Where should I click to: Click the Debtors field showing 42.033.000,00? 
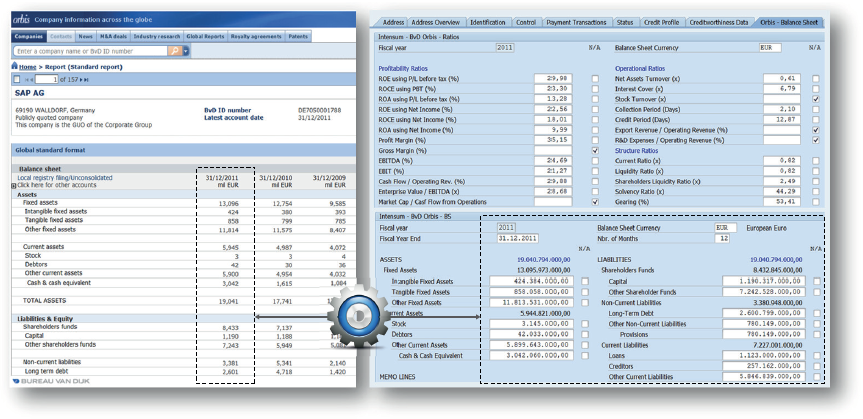(x=532, y=334)
